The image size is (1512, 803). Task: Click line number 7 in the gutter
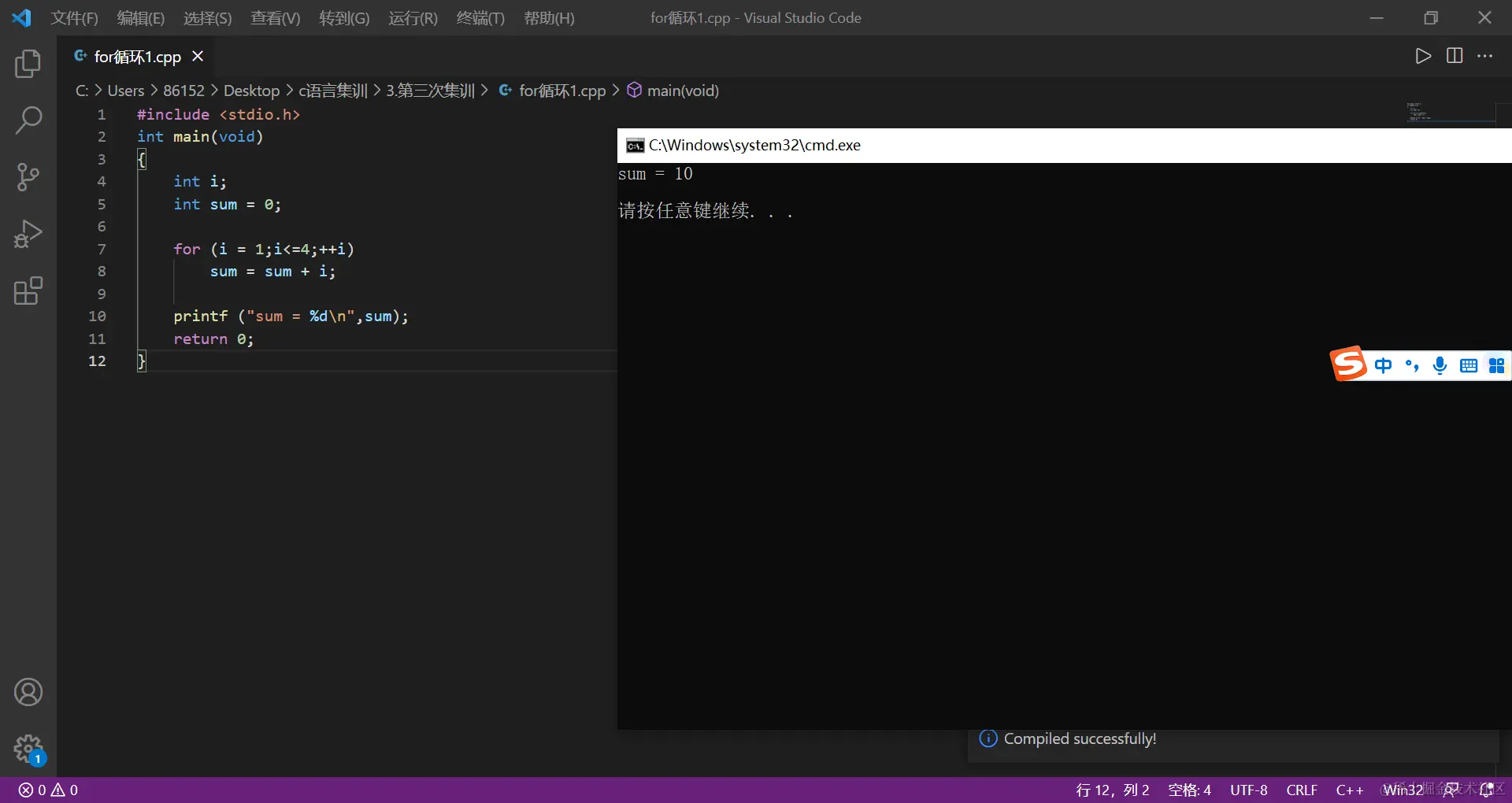(x=102, y=249)
